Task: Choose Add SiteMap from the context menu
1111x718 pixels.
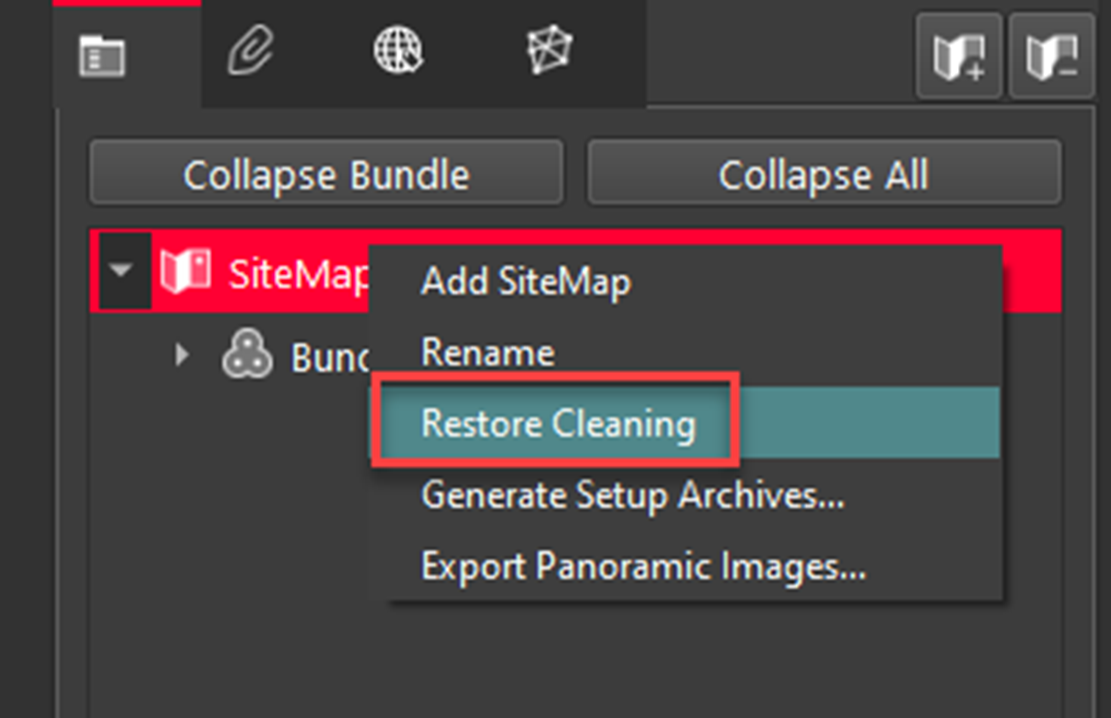Action: pyautogui.click(x=525, y=282)
